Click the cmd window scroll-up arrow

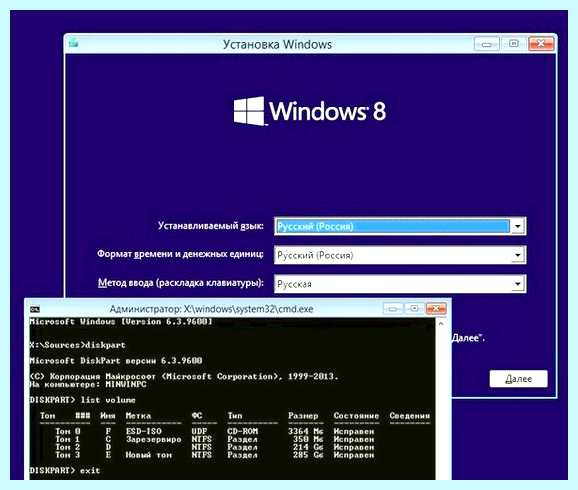click(441, 324)
